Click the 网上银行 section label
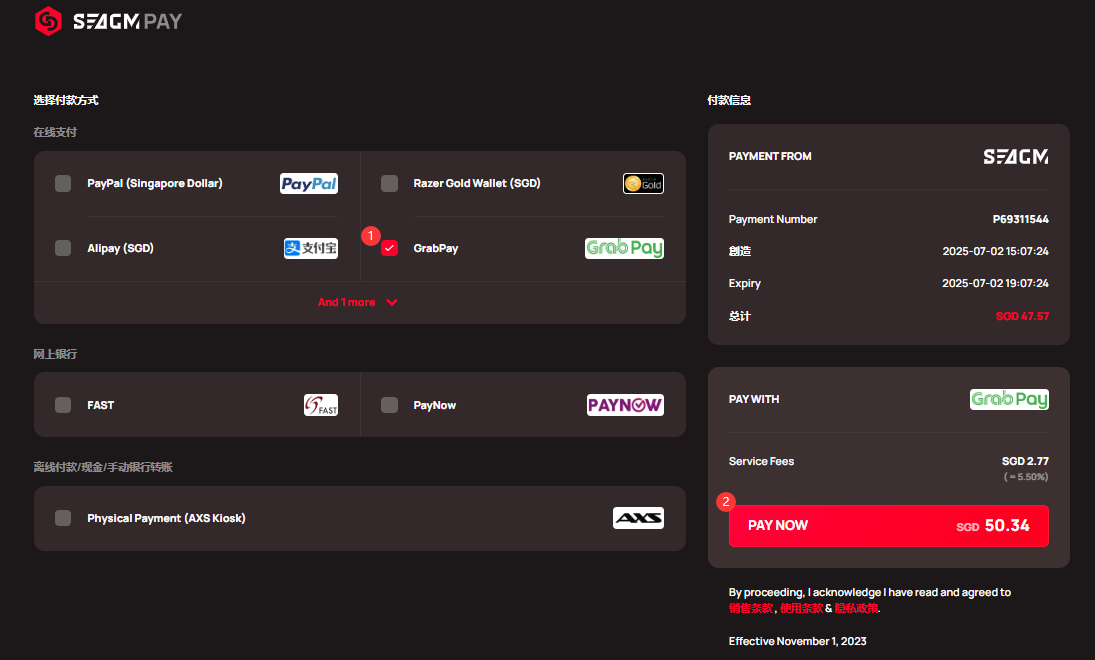The width and height of the screenshot is (1095, 660). click(x=55, y=354)
